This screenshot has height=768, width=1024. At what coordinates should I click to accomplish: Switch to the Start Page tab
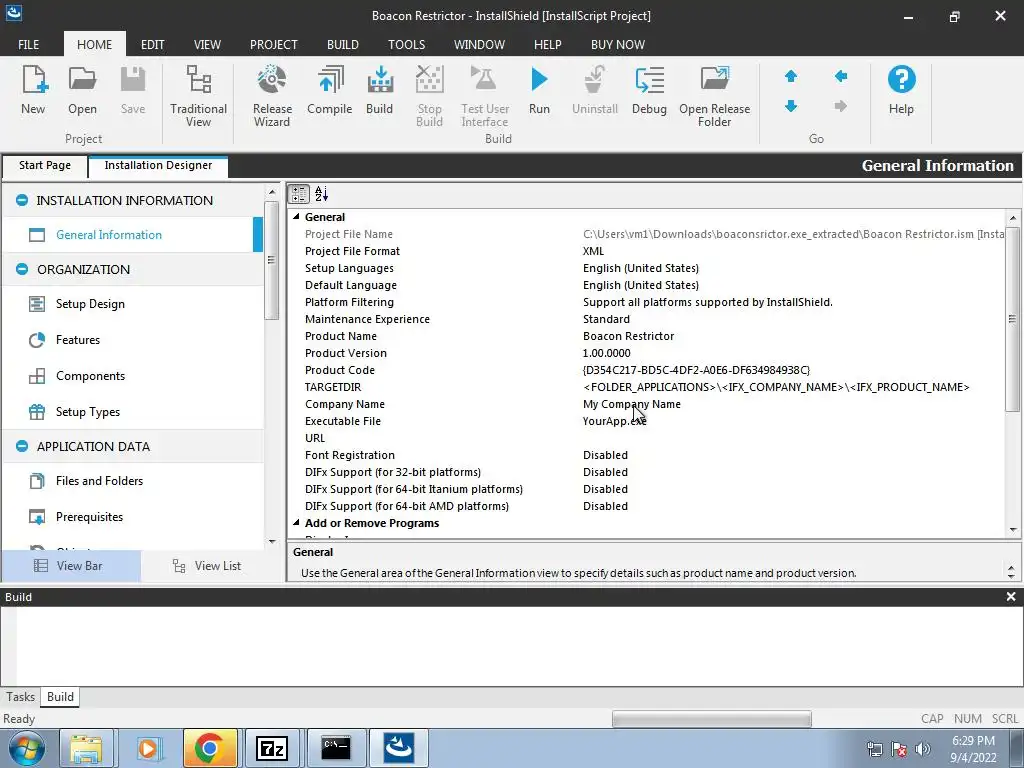45,166
